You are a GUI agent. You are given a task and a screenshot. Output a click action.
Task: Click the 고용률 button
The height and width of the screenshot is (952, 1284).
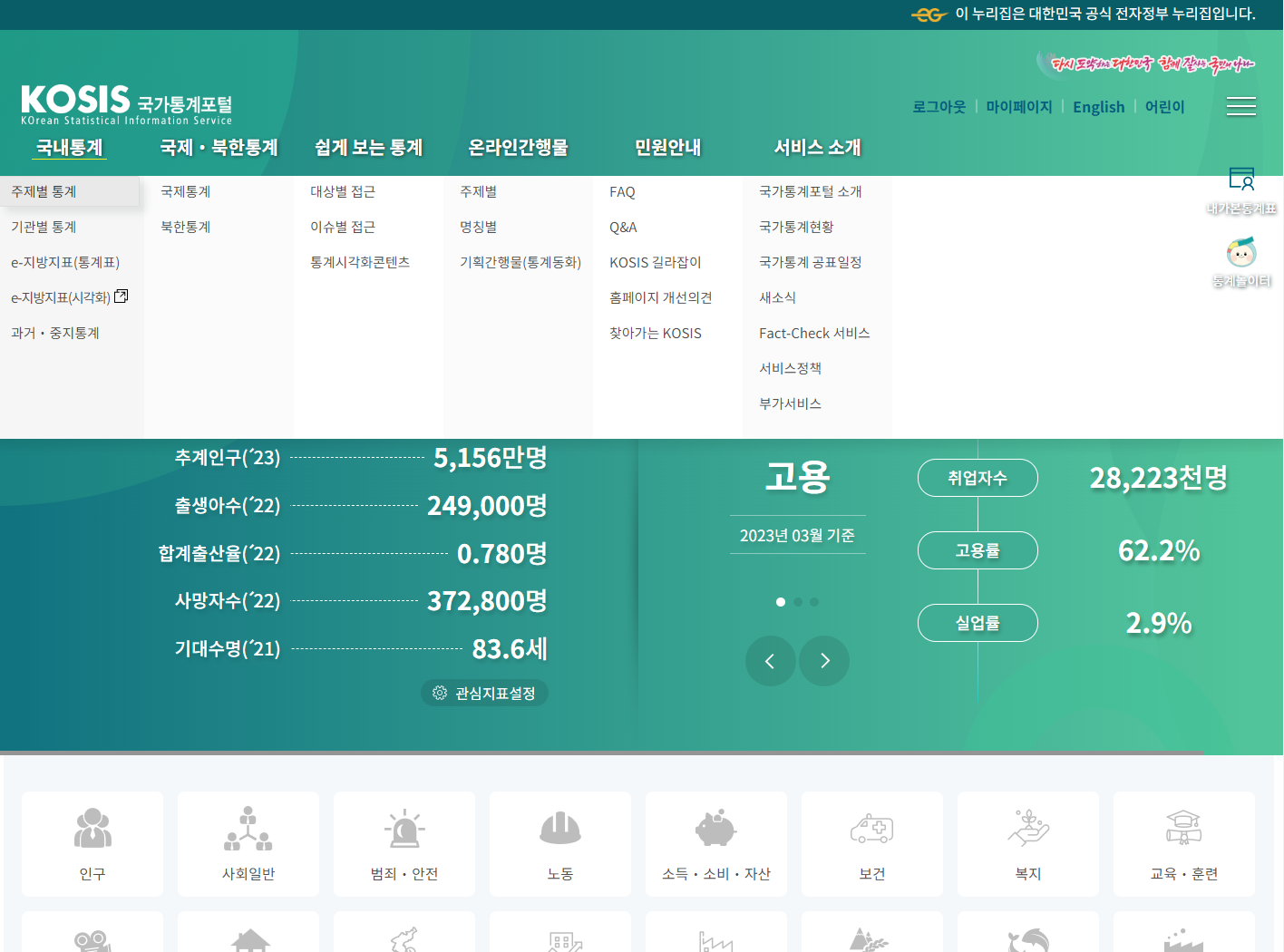978,550
